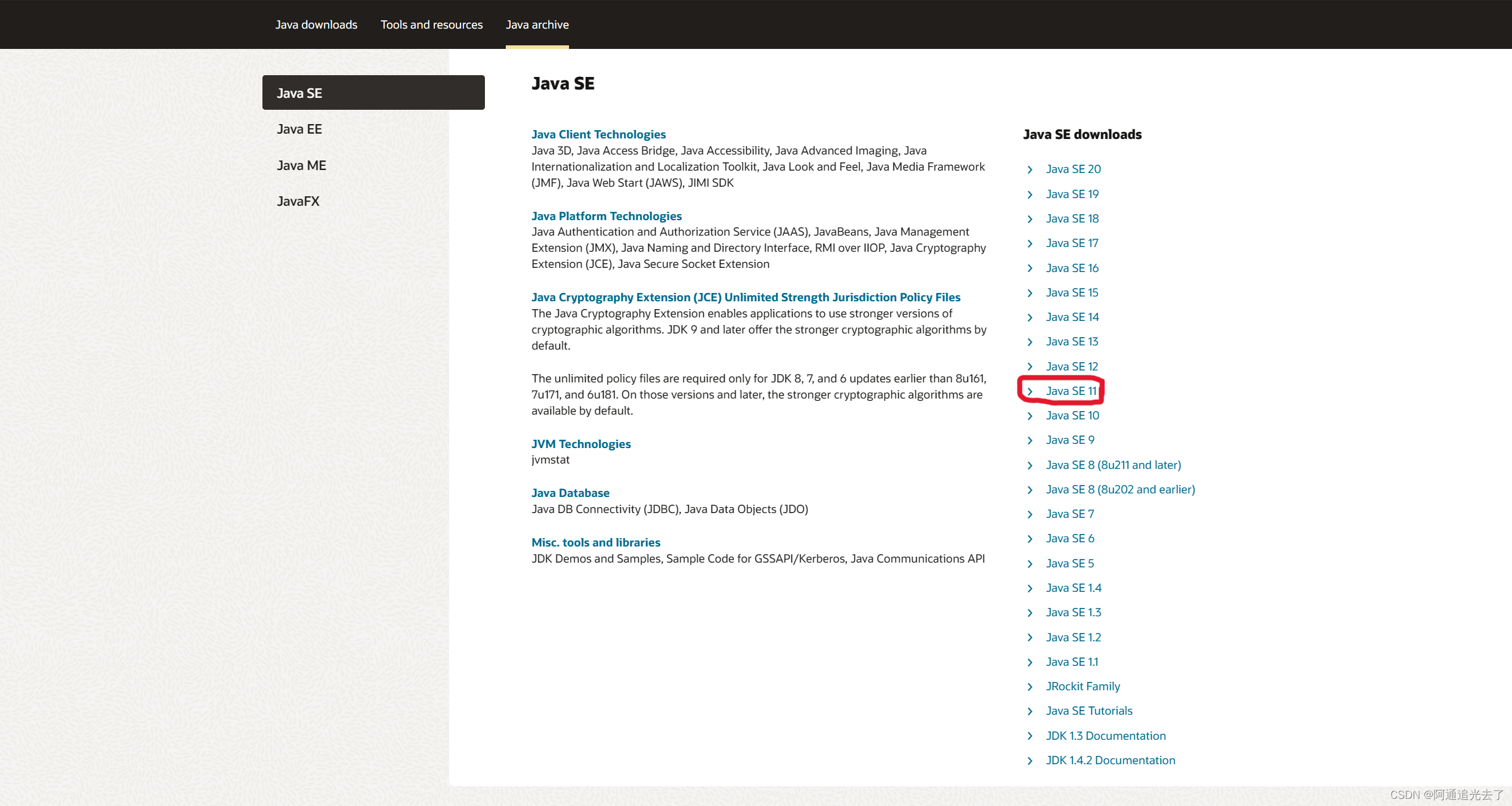Select Java SE in the sidebar
This screenshot has height=806, width=1512.
pyautogui.click(x=373, y=92)
